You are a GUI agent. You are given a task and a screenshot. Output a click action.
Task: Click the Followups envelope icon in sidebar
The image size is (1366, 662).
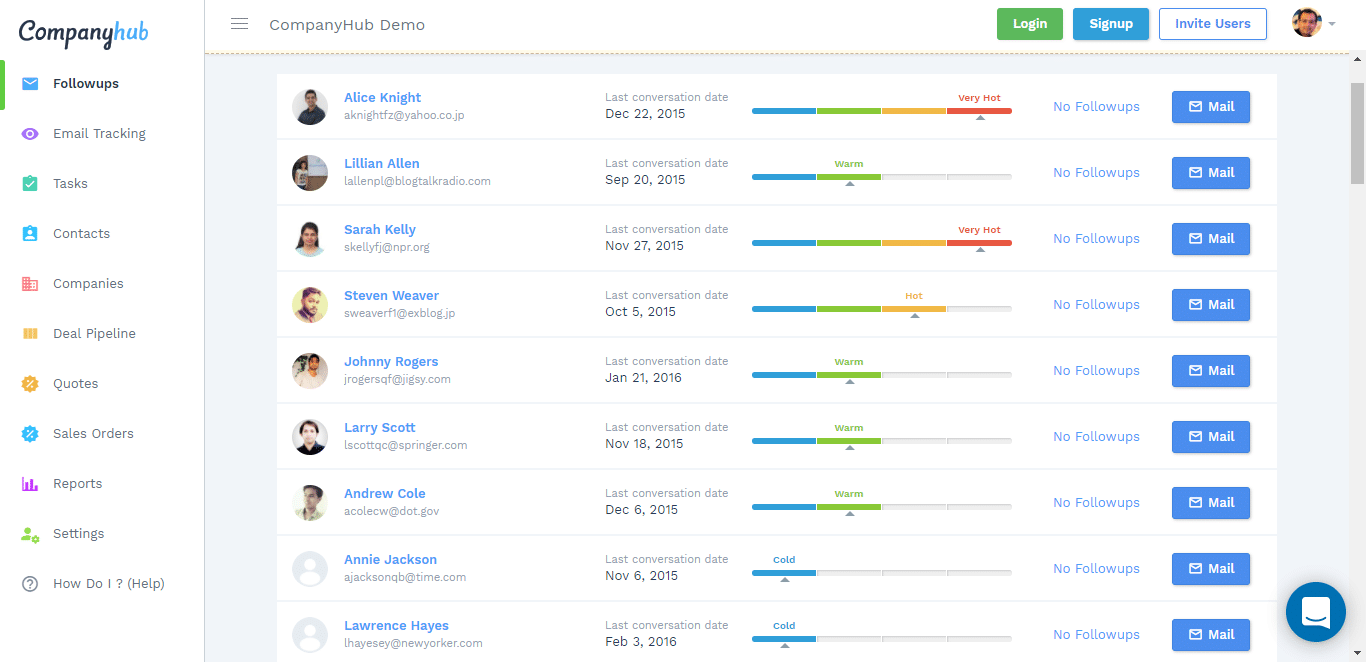coord(30,84)
